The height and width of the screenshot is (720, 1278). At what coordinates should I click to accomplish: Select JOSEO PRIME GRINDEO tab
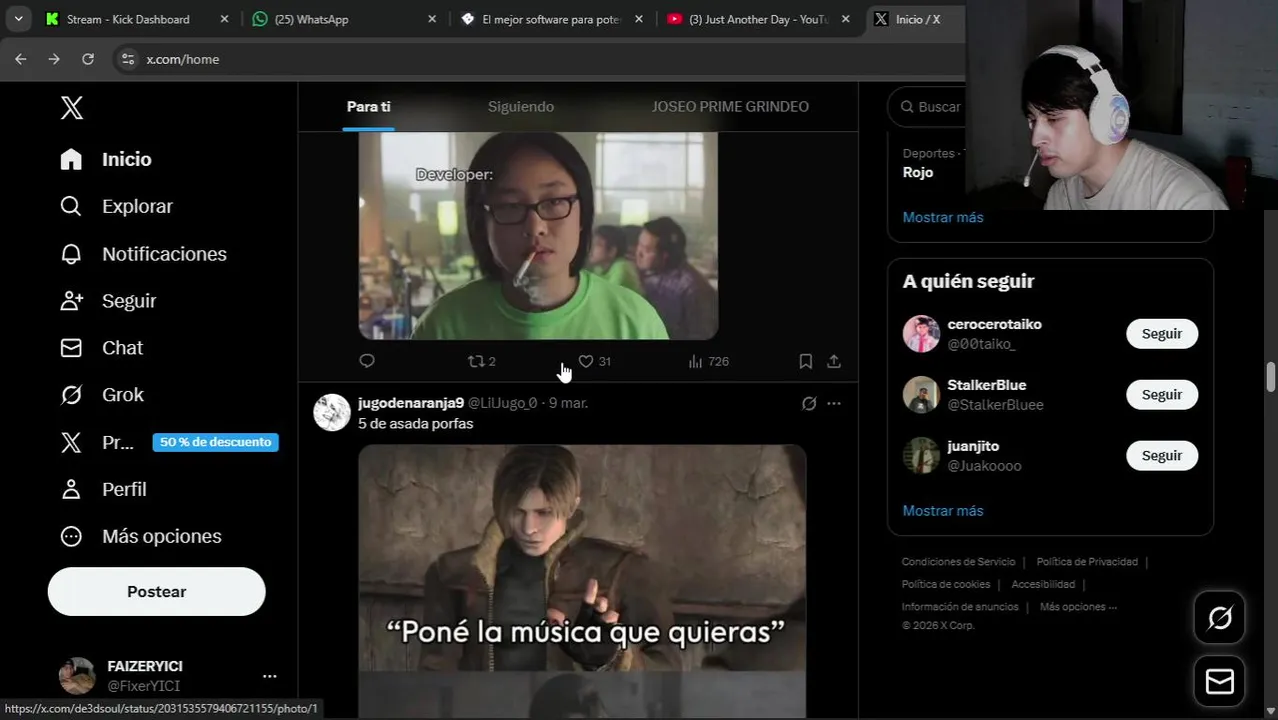pyautogui.click(x=730, y=106)
